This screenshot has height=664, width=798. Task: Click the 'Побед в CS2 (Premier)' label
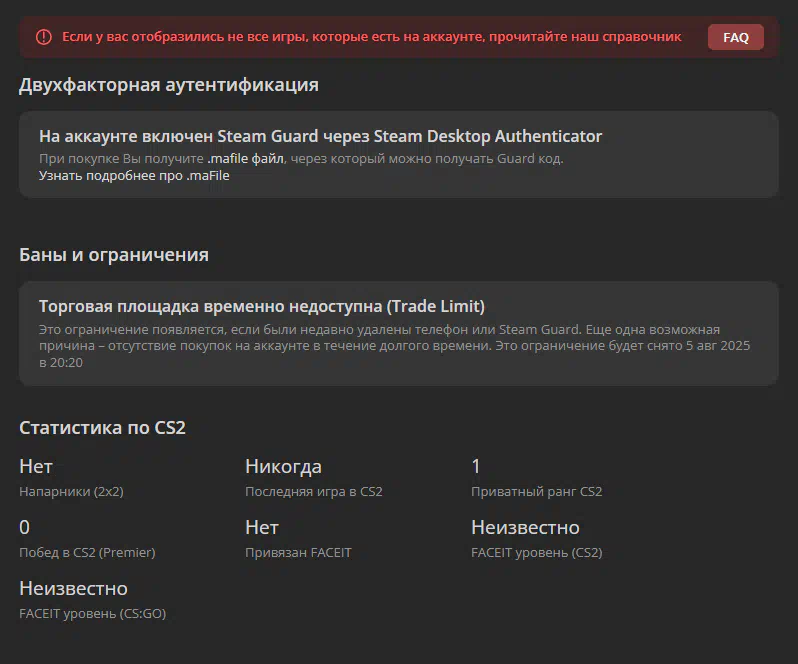(88, 553)
